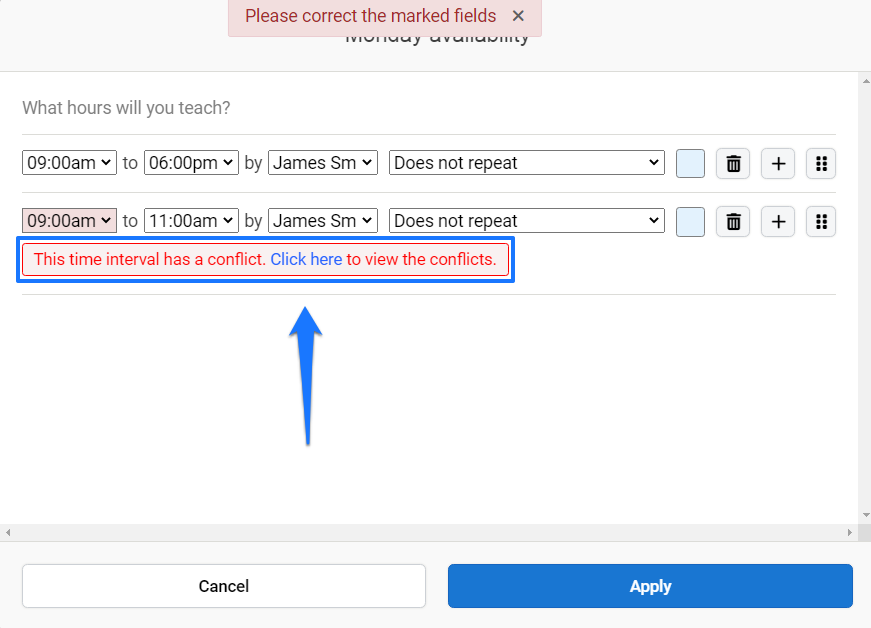
Task: Add a new interval using first row plus icon
Action: [x=777, y=163]
